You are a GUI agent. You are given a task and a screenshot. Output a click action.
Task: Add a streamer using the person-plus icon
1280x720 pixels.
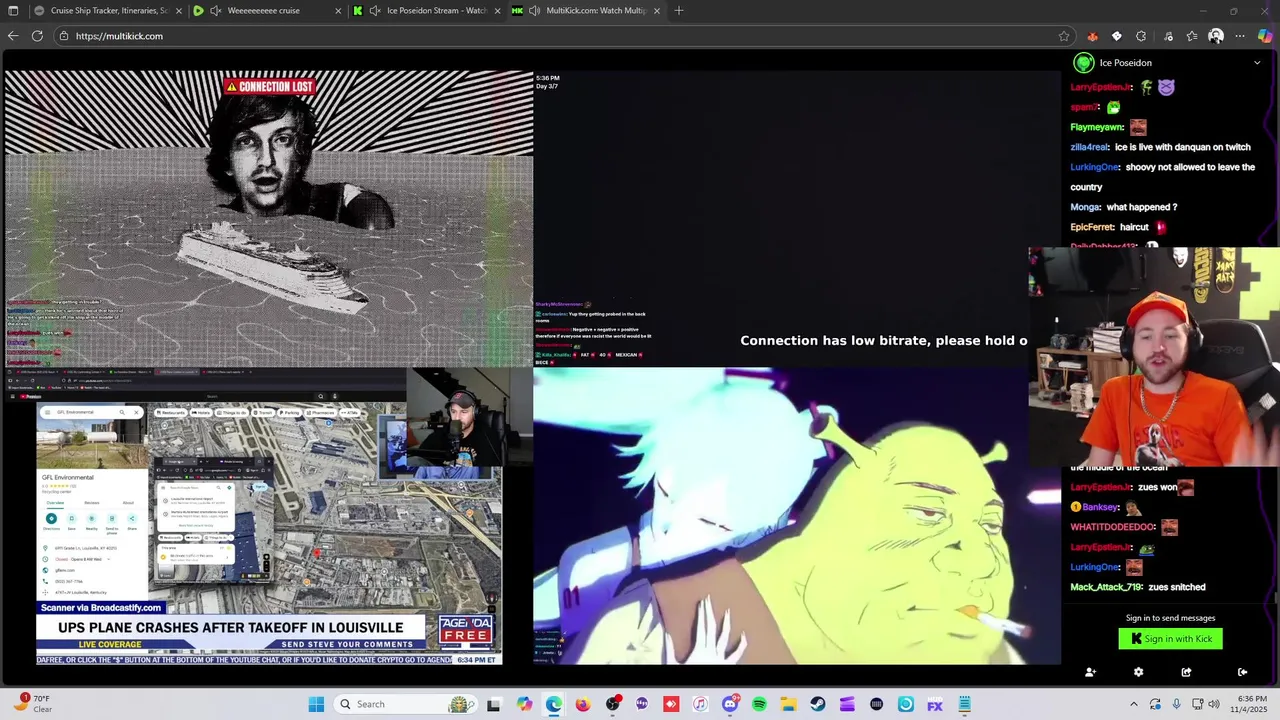(x=1090, y=672)
